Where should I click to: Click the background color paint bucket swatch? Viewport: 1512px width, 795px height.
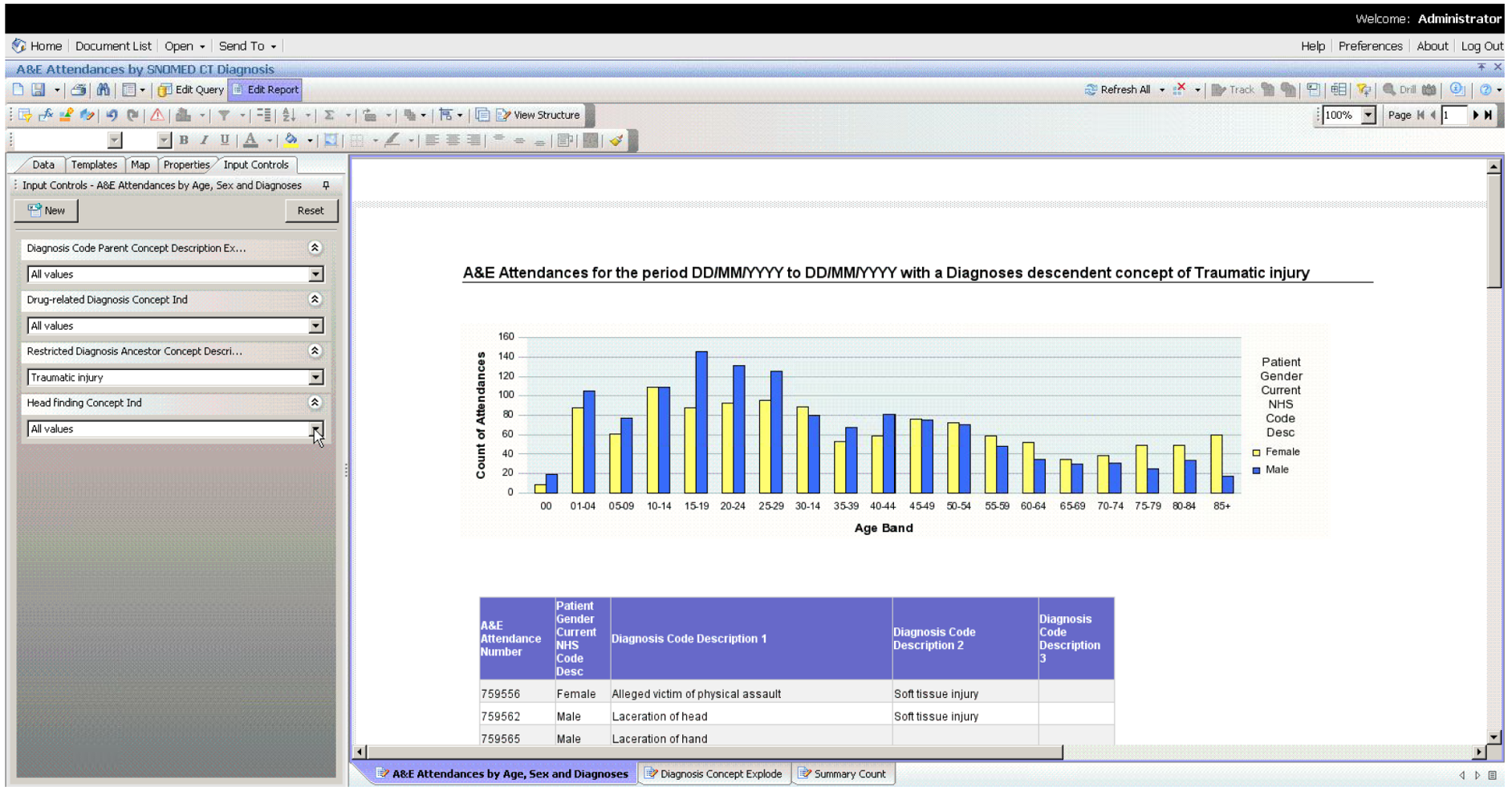291,141
